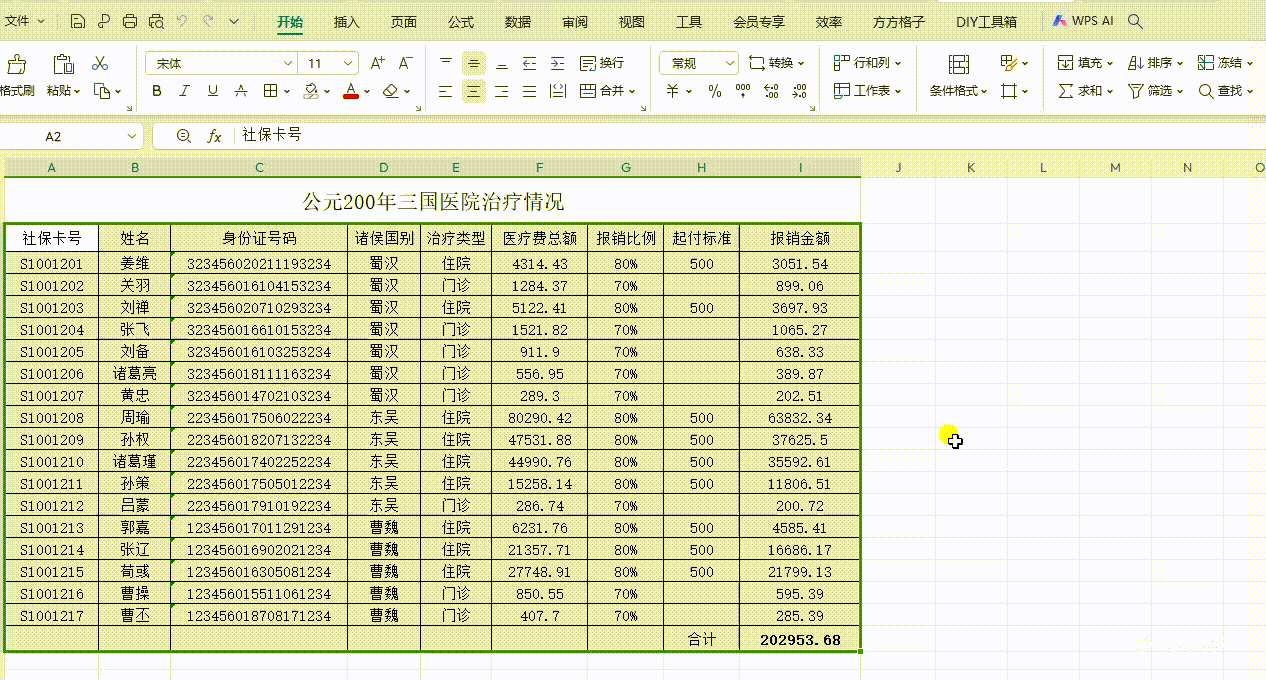Select the column F header
This screenshot has height=680, width=1266.
(539, 167)
